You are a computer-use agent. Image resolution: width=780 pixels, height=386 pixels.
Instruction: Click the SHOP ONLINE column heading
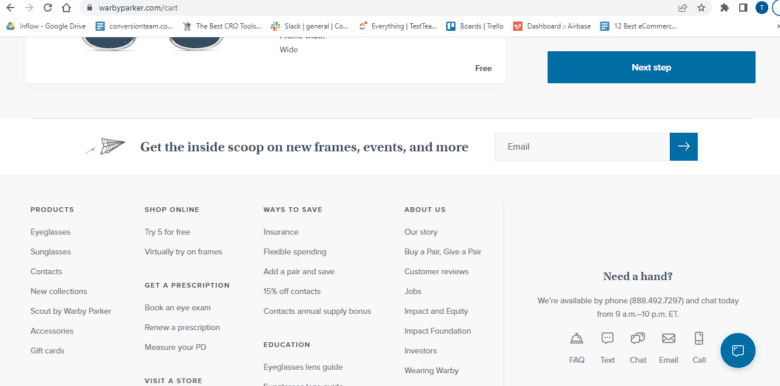[x=172, y=209]
